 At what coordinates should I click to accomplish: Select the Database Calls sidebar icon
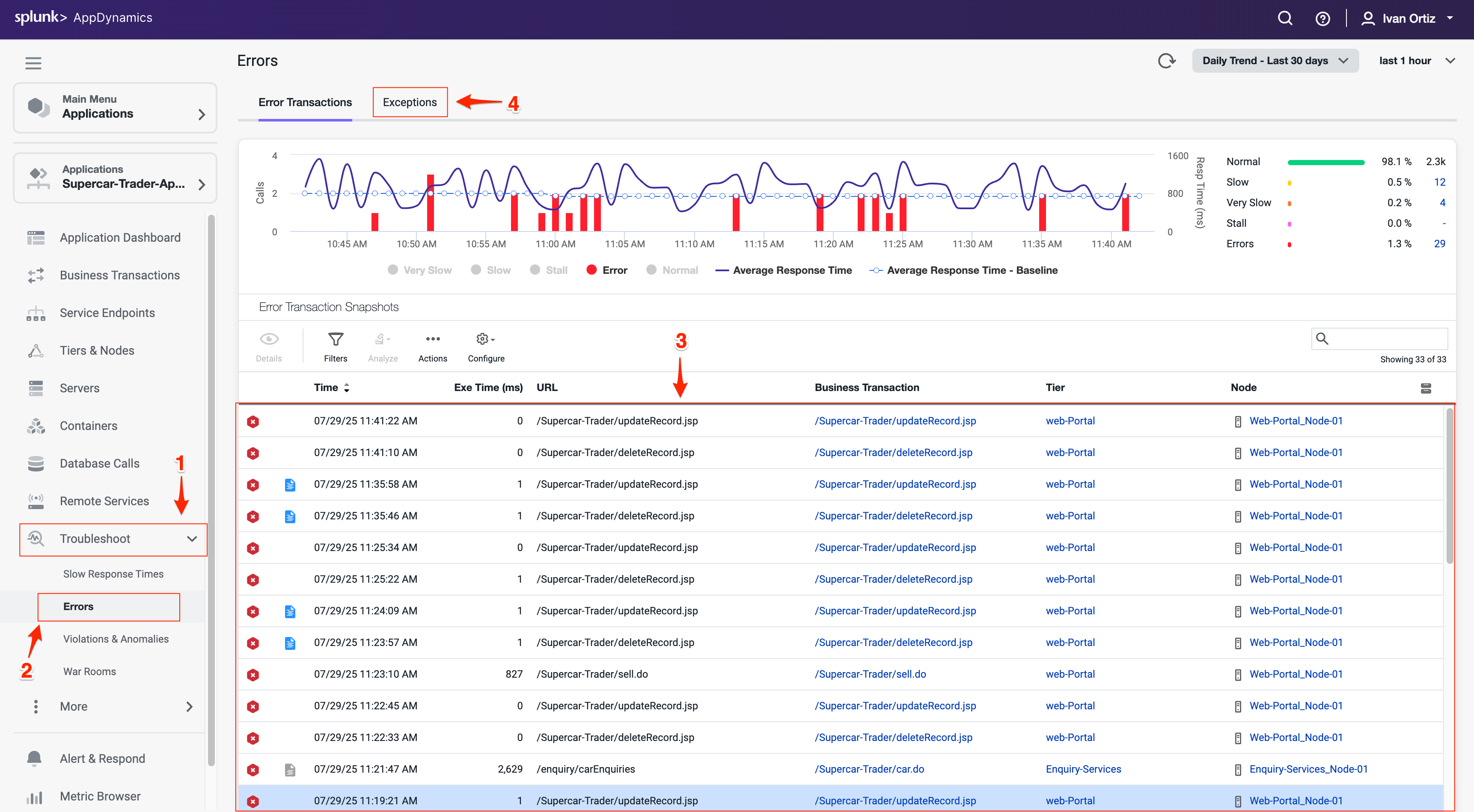coord(36,463)
